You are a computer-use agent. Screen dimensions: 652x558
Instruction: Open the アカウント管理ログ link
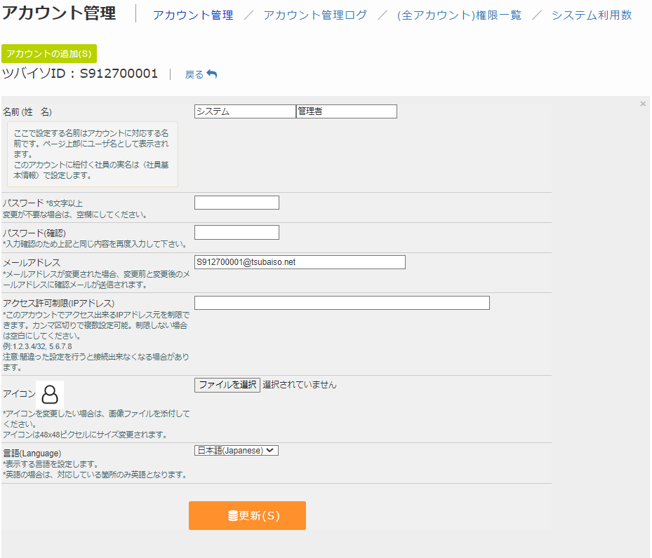coord(315,15)
